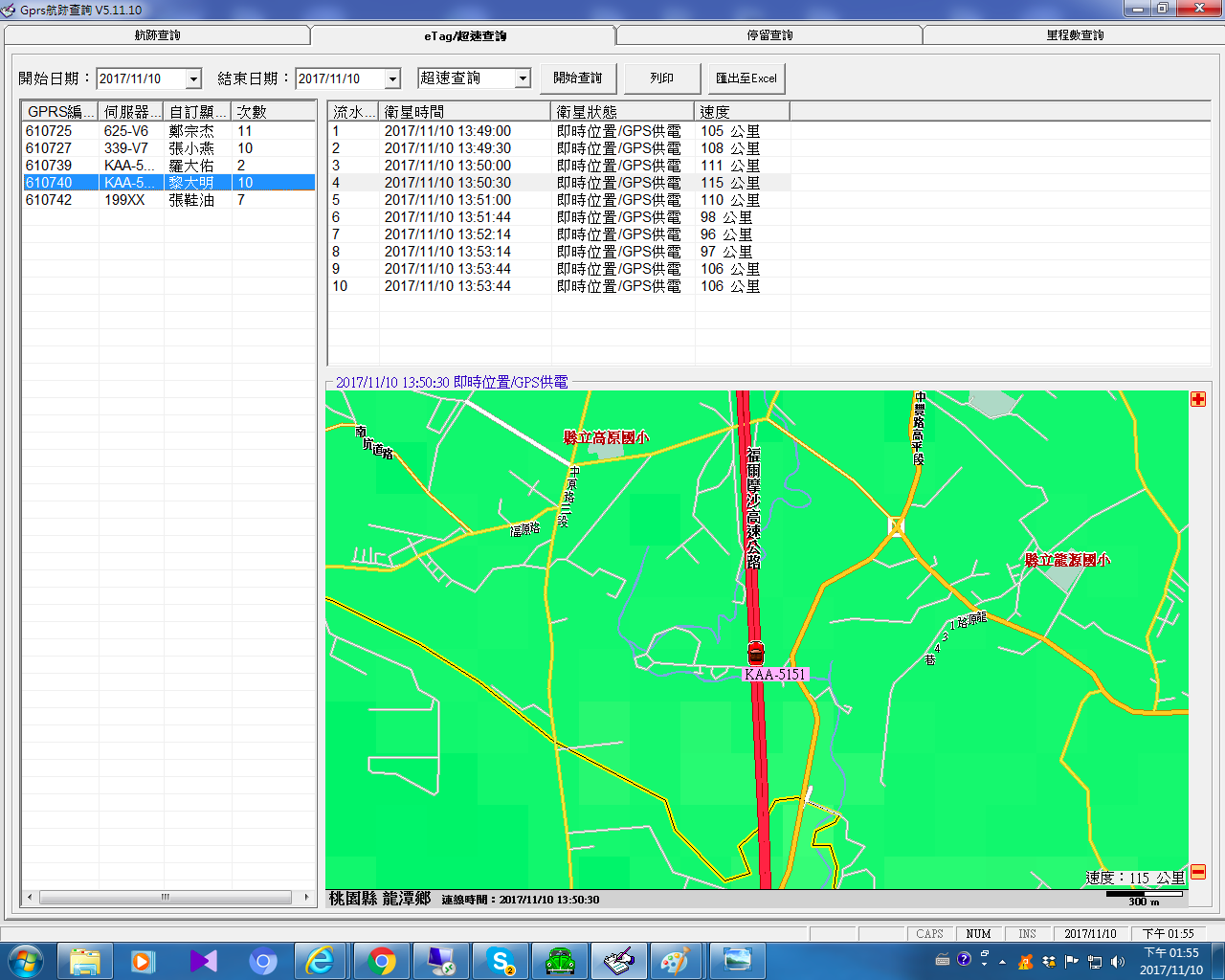Select record 4 at 13:50:30
This screenshot has width=1225, height=980.
point(560,183)
